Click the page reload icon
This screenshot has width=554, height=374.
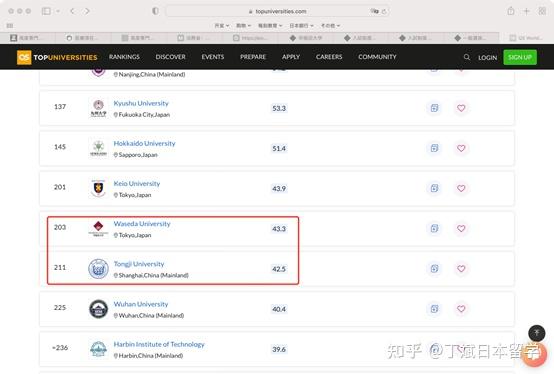[384, 11]
